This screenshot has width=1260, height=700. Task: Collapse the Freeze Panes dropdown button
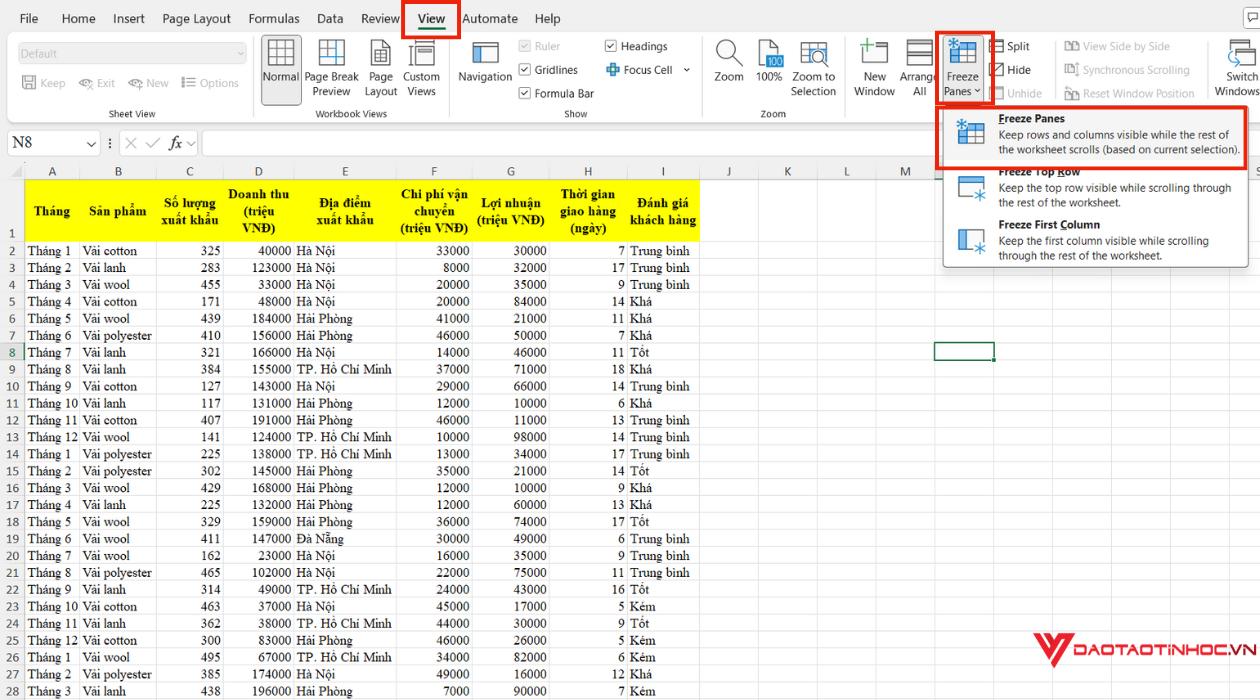[963, 68]
